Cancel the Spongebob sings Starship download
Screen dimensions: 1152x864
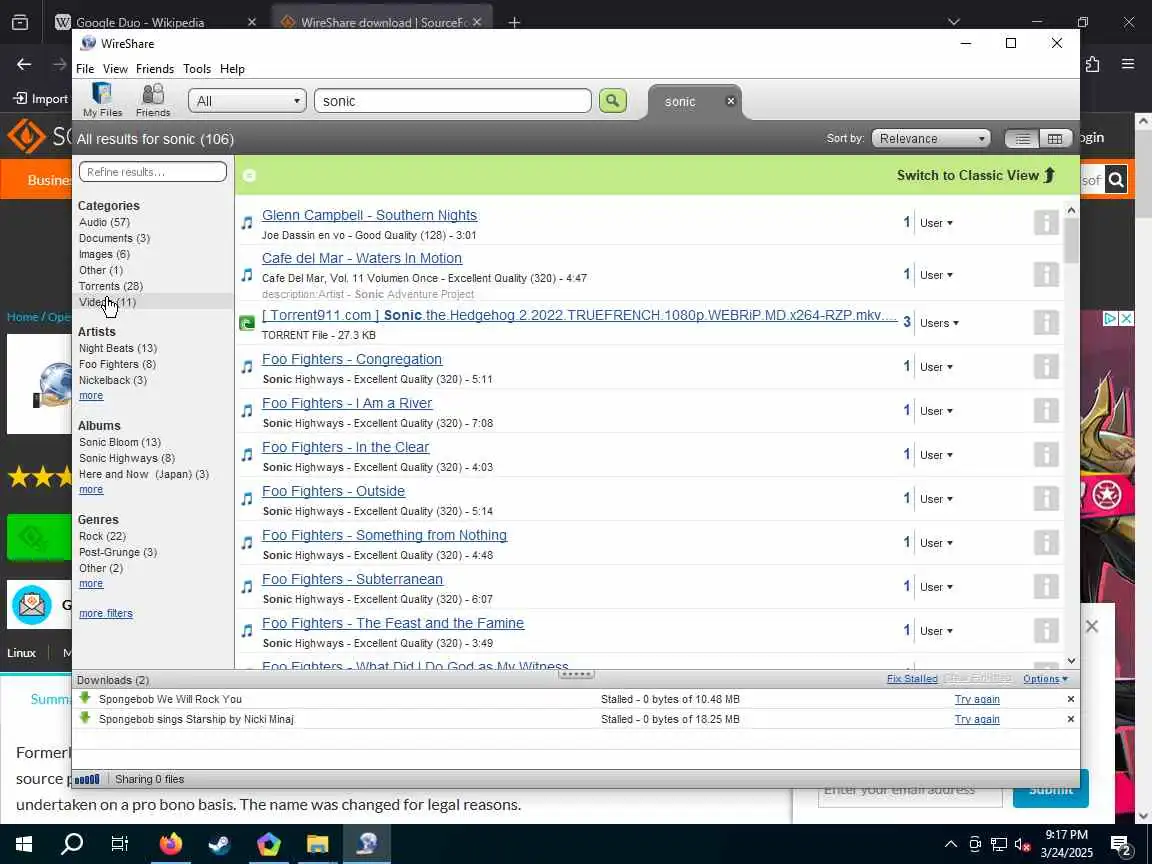click(1070, 719)
